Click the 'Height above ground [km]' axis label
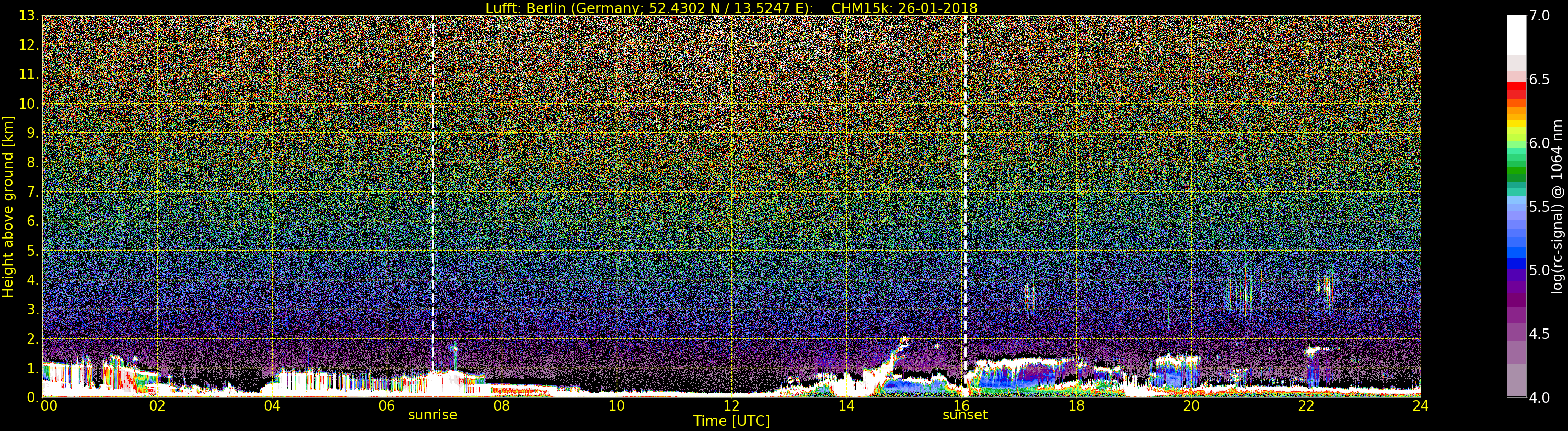 (8, 206)
